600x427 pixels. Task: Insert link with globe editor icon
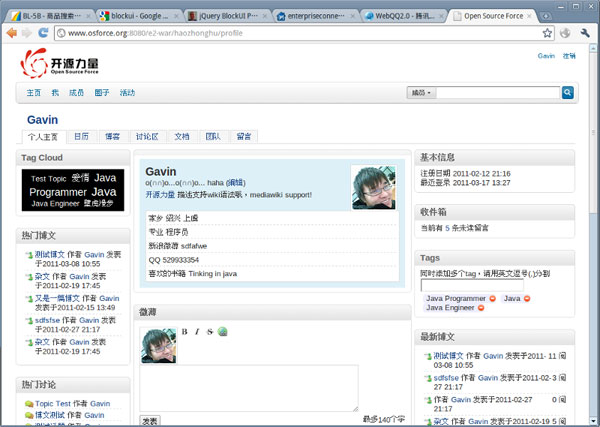pos(222,331)
